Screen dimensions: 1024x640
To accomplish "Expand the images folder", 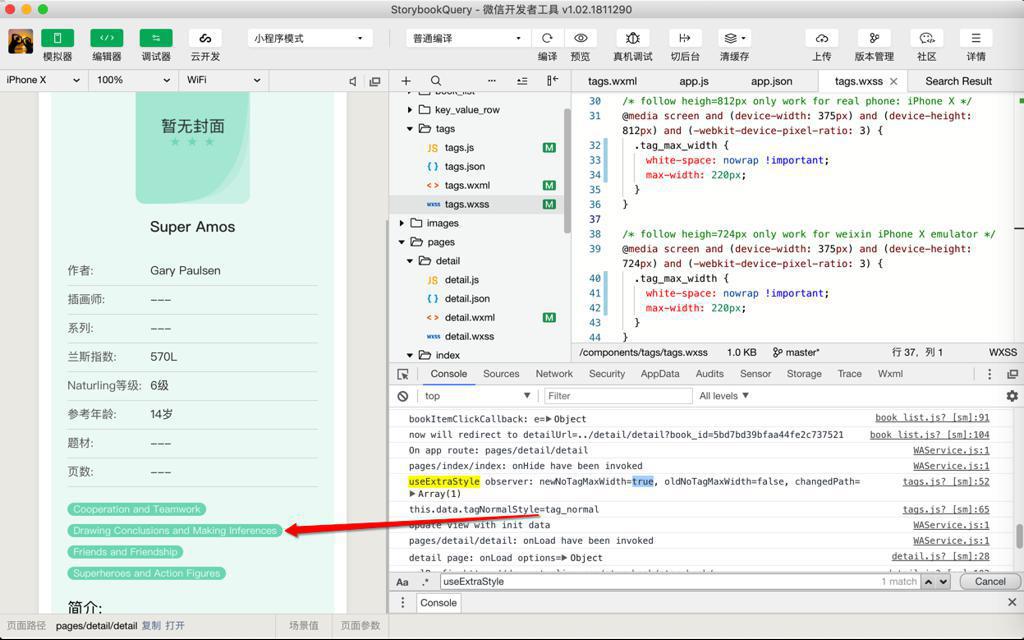I will point(402,223).
